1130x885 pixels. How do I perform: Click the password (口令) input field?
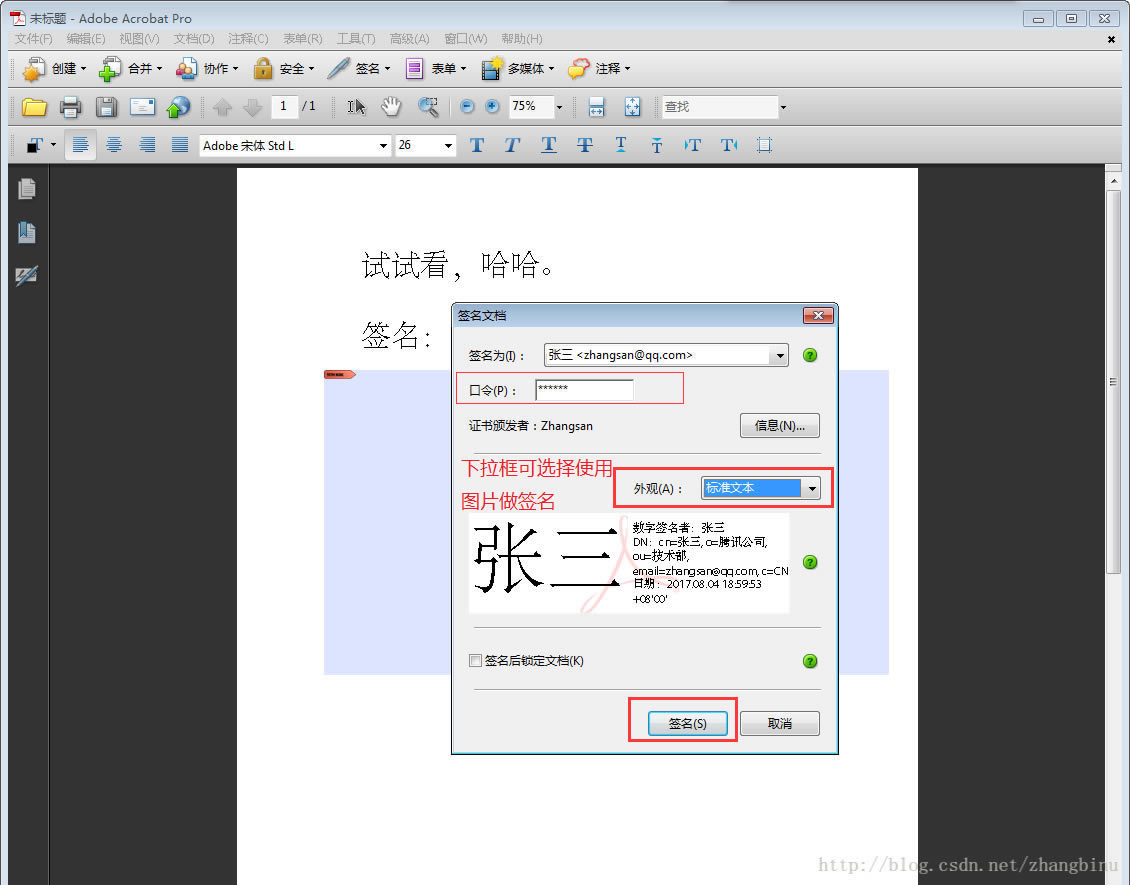click(584, 390)
